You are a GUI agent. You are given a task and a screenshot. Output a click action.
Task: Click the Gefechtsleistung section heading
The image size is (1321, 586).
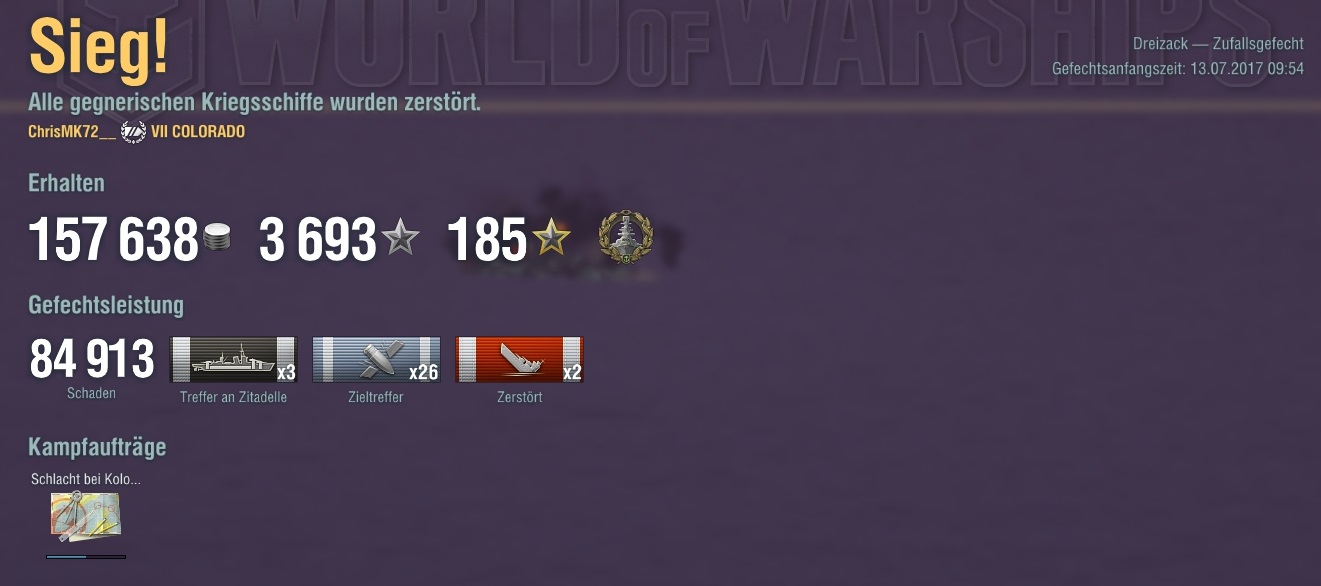coord(106,305)
